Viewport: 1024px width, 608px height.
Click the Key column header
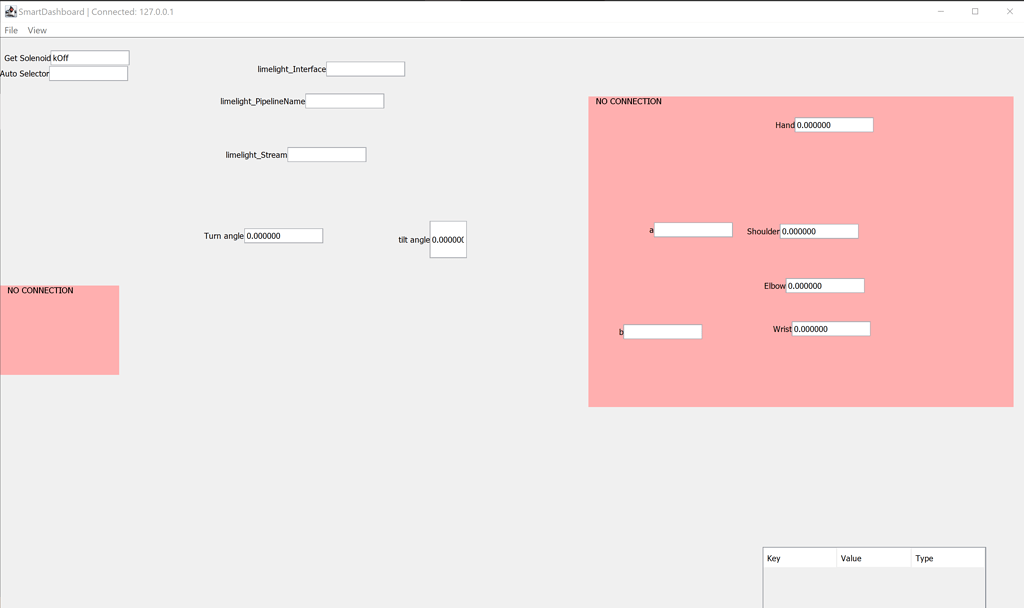tap(799, 558)
